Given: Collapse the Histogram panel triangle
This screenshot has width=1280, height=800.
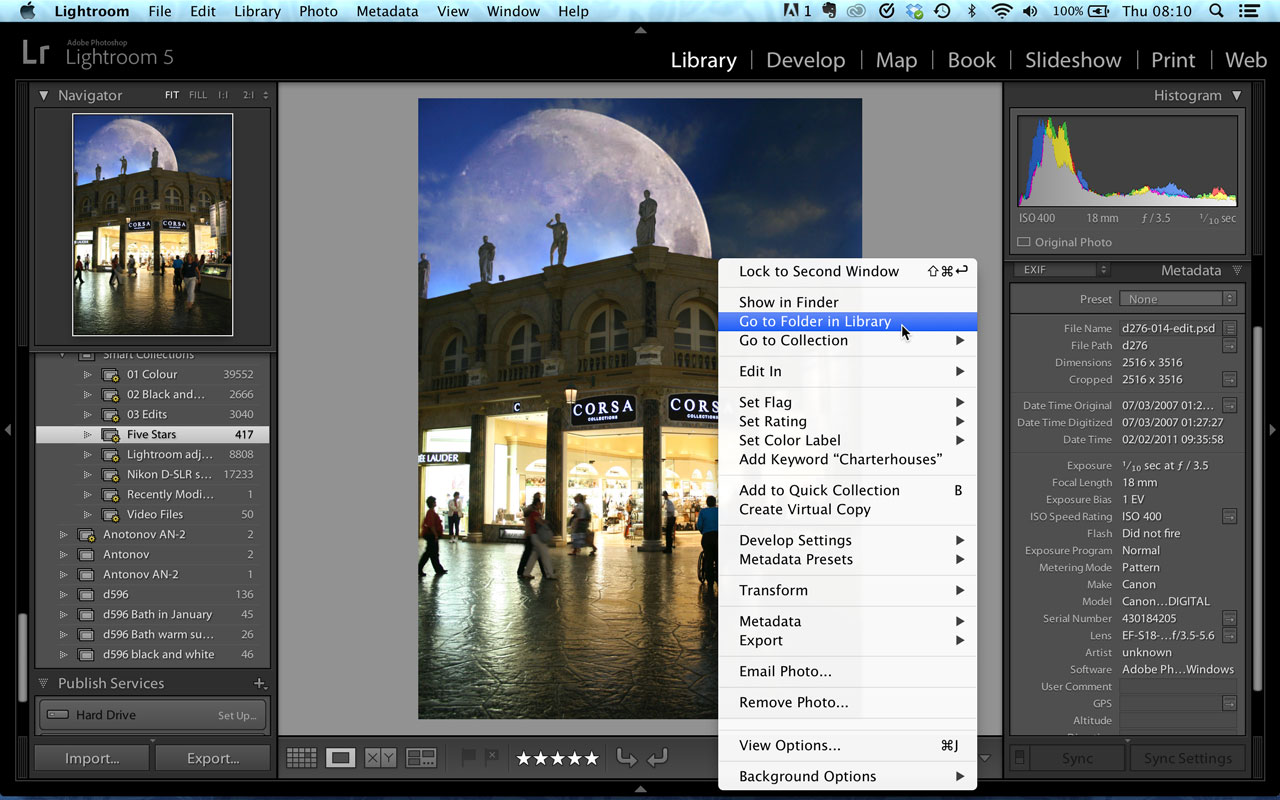Looking at the screenshot, I should pyautogui.click(x=1237, y=95).
